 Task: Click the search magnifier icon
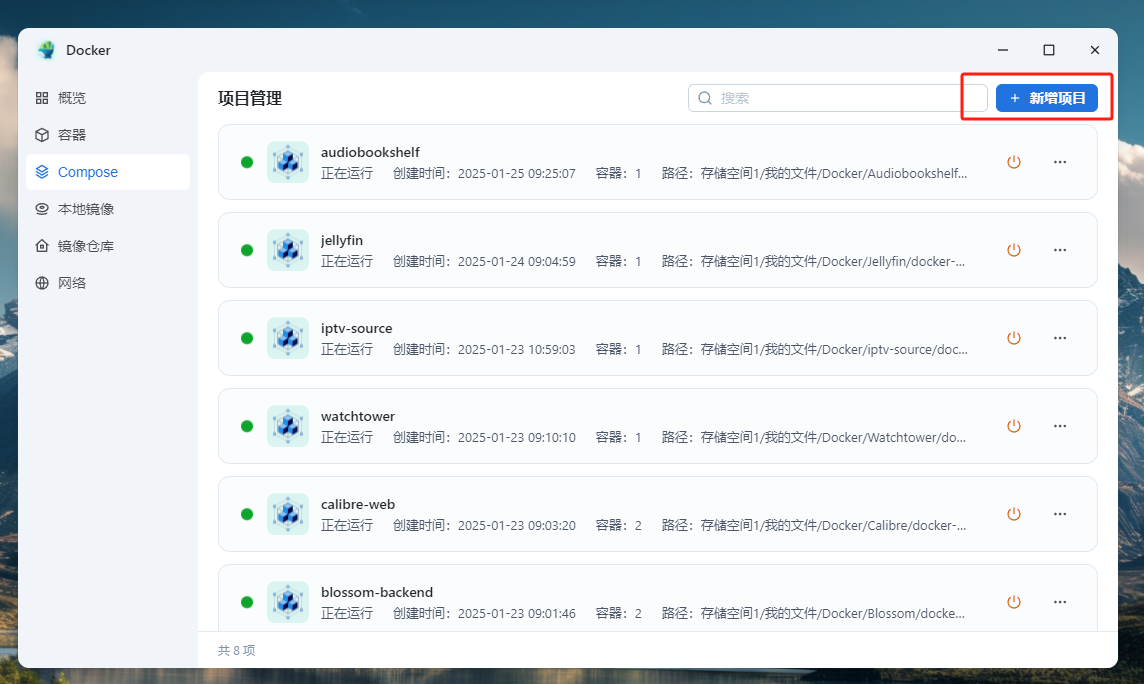click(x=705, y=97)
